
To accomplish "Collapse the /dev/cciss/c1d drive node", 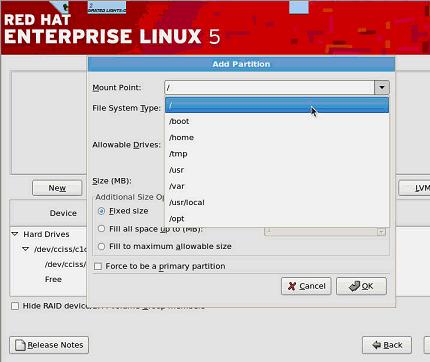I will (25, 249).
